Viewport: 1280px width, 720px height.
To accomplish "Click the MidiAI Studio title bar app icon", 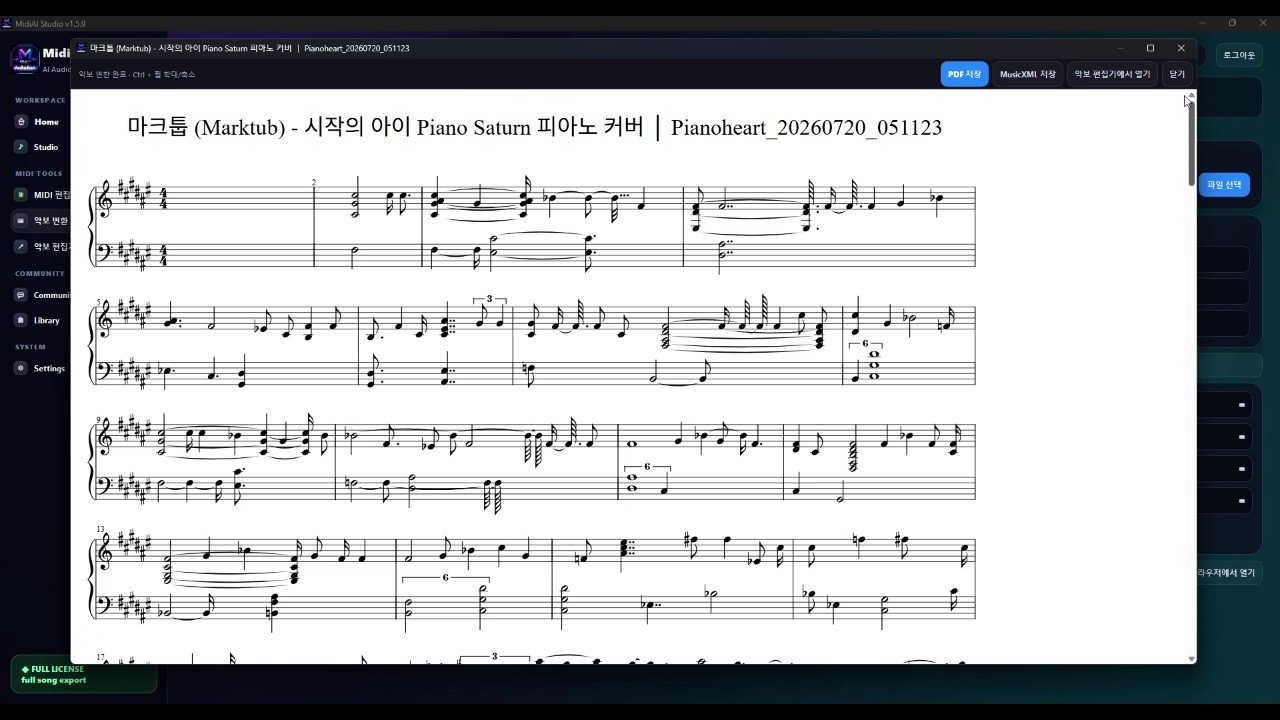I will (x=8, y=23).
